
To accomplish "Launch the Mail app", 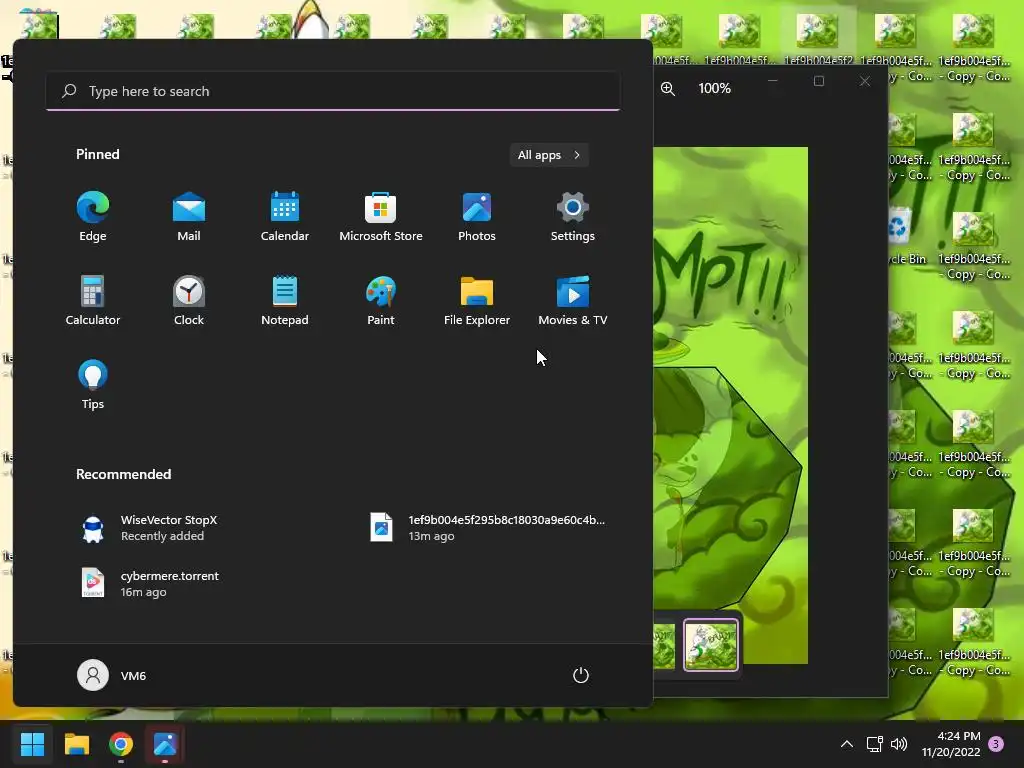I will (189, 217).
